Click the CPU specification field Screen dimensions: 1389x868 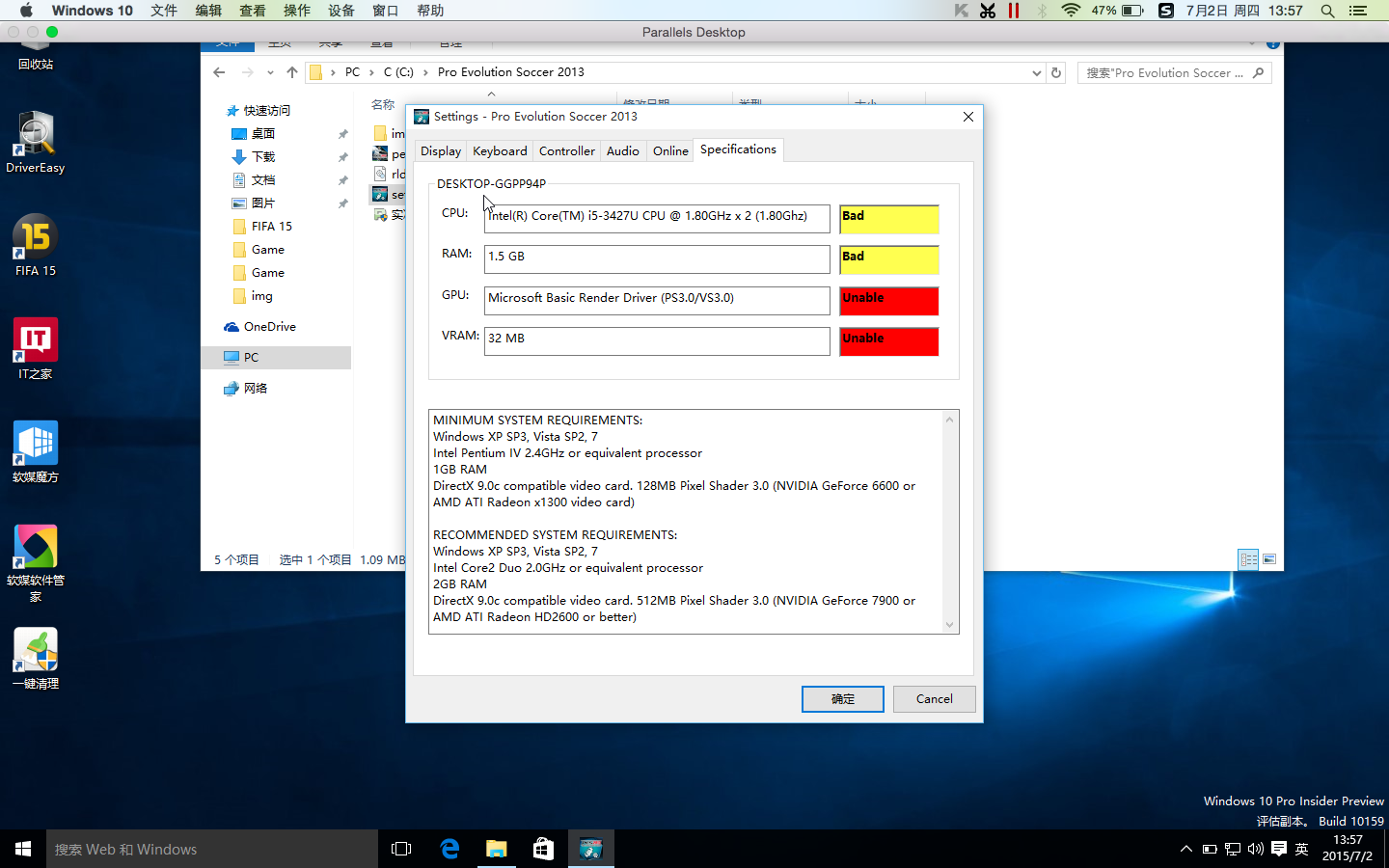click(657, 219)
